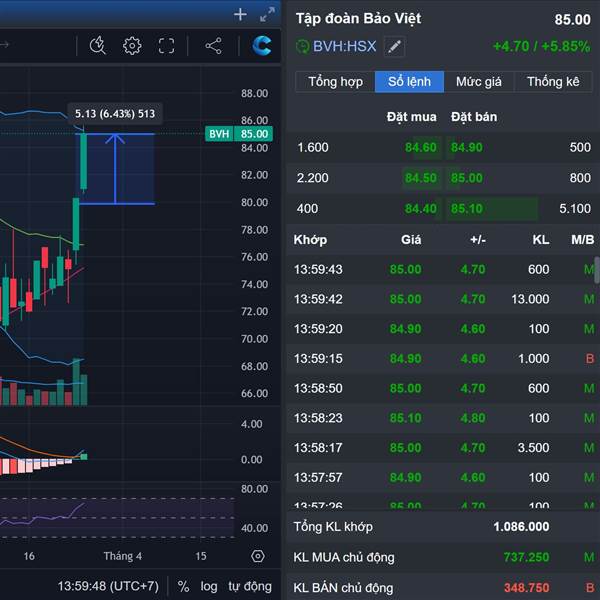The image size is (600, 600).
Task: Switch to the 'Tổng hợp' tab
Action: tap(336, 82)
